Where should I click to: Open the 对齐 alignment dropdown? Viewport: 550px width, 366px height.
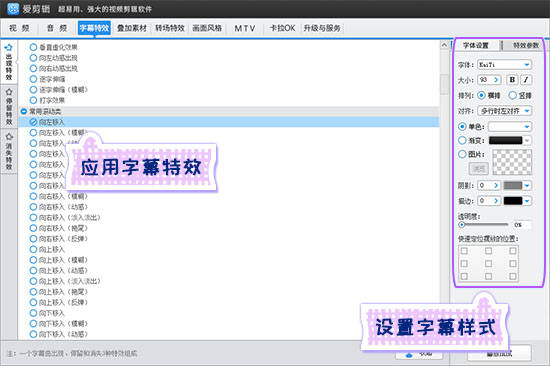coord(505,111)
